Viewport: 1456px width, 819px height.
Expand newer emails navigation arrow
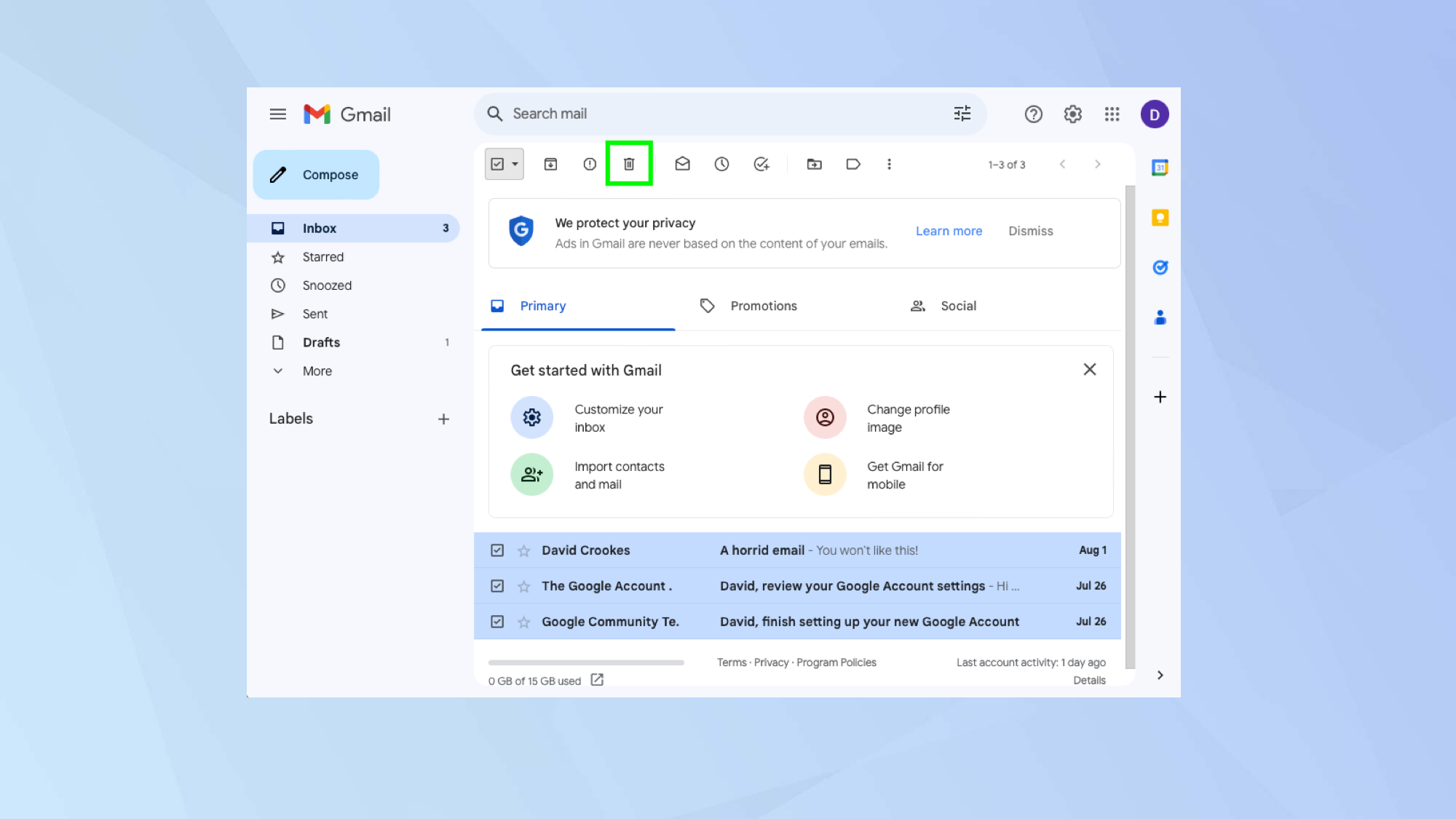[x=1063, y=164]
